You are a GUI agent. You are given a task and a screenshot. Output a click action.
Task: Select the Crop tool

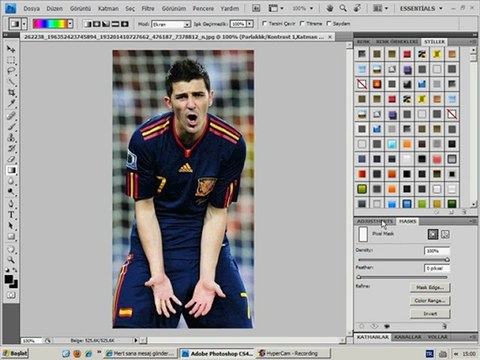point(11,92)
